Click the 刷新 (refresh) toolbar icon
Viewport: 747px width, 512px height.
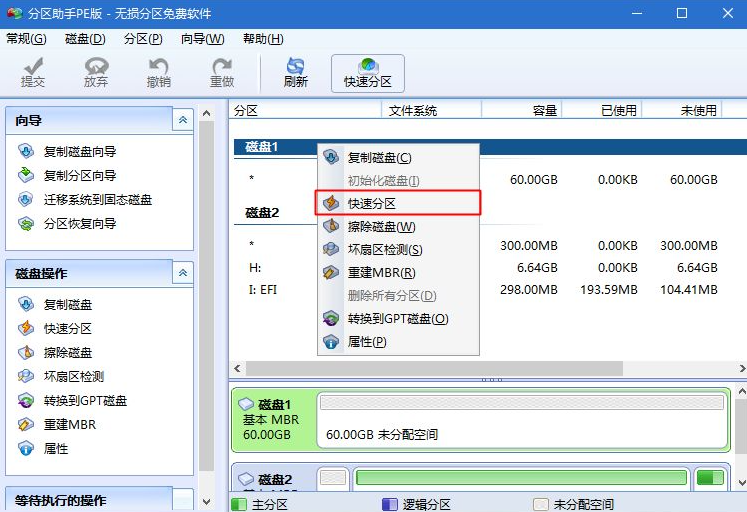[295, 72]
